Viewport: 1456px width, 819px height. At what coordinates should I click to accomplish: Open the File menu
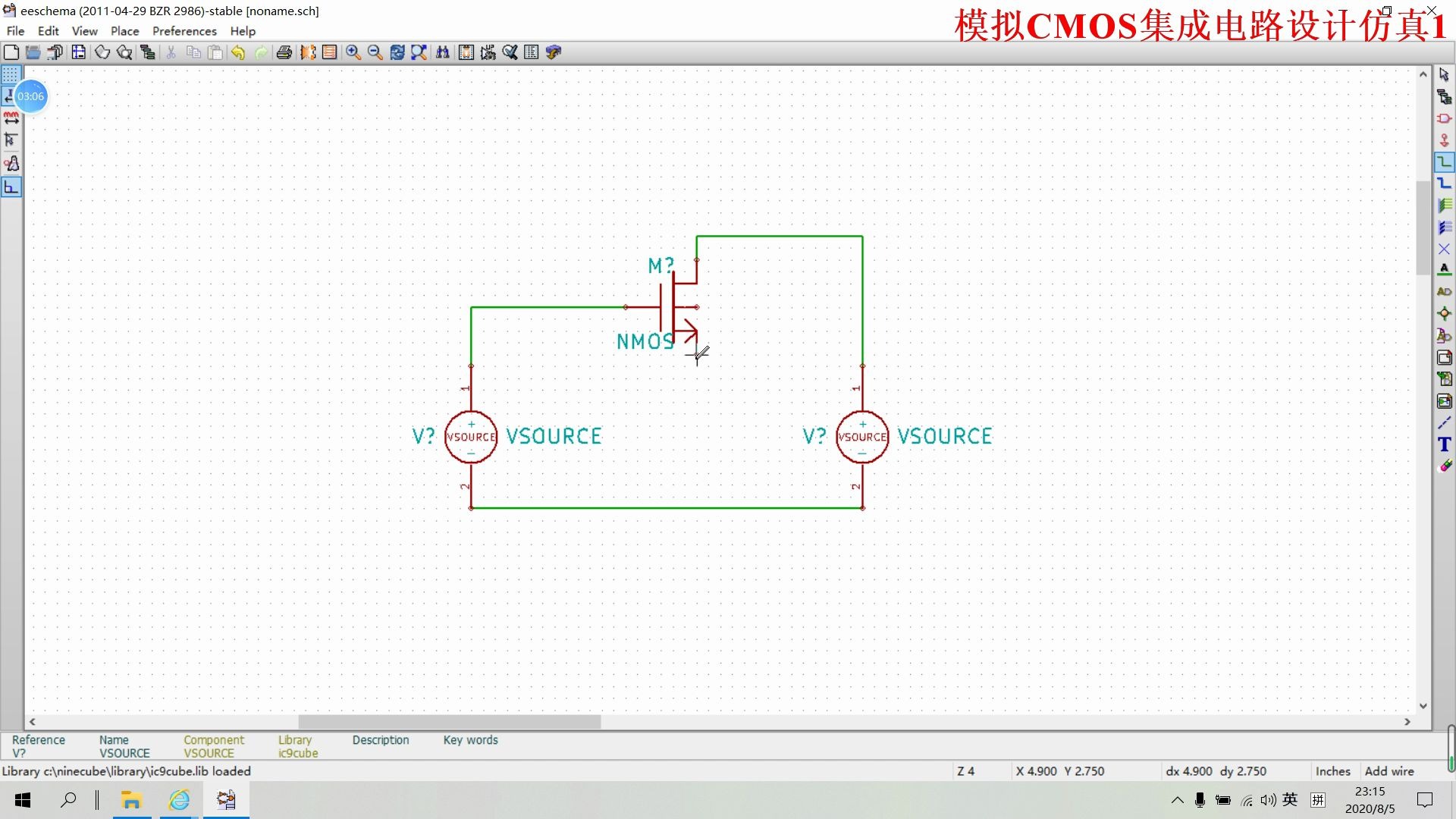tap(15, 30)
